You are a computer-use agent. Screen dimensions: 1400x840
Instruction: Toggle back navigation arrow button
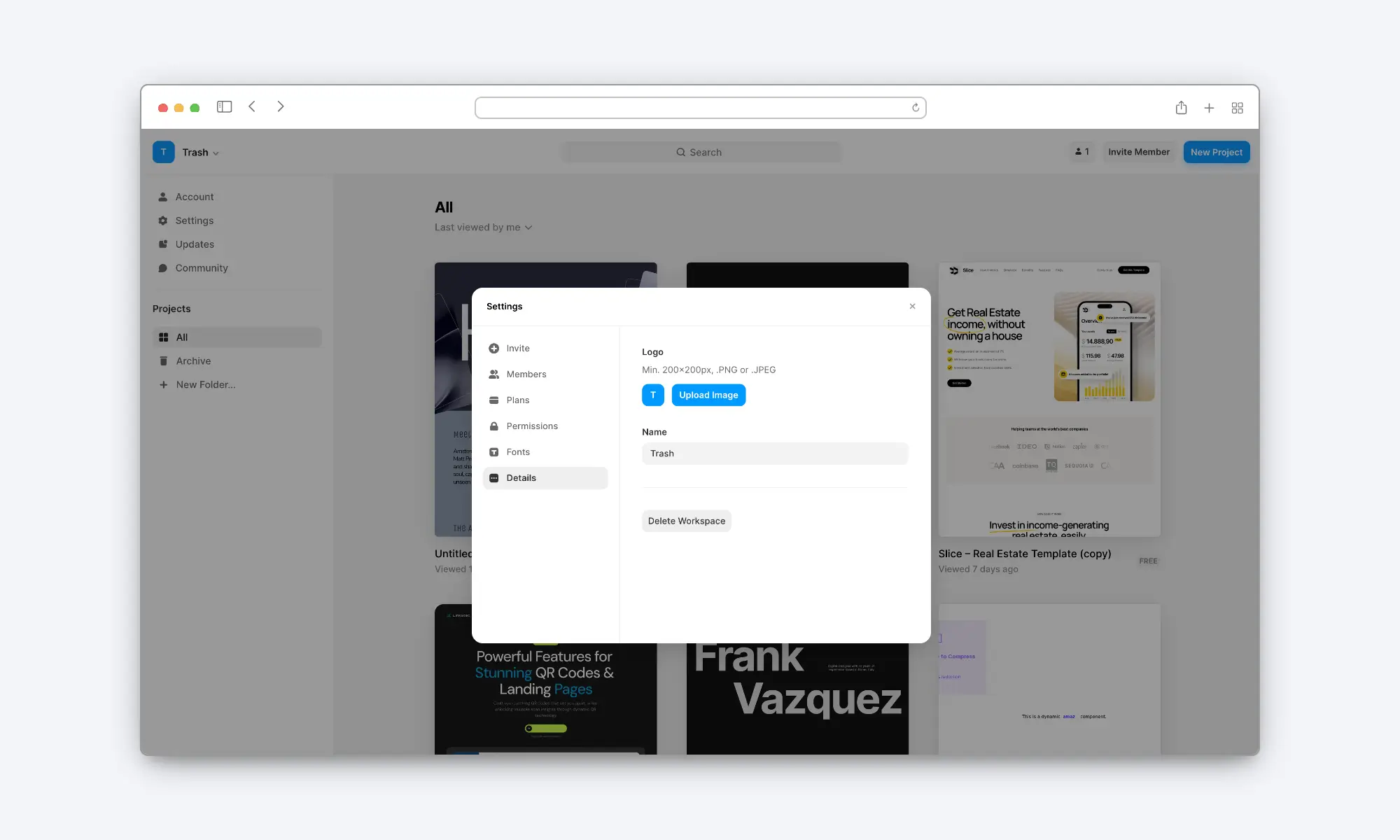tap(251, 107)
